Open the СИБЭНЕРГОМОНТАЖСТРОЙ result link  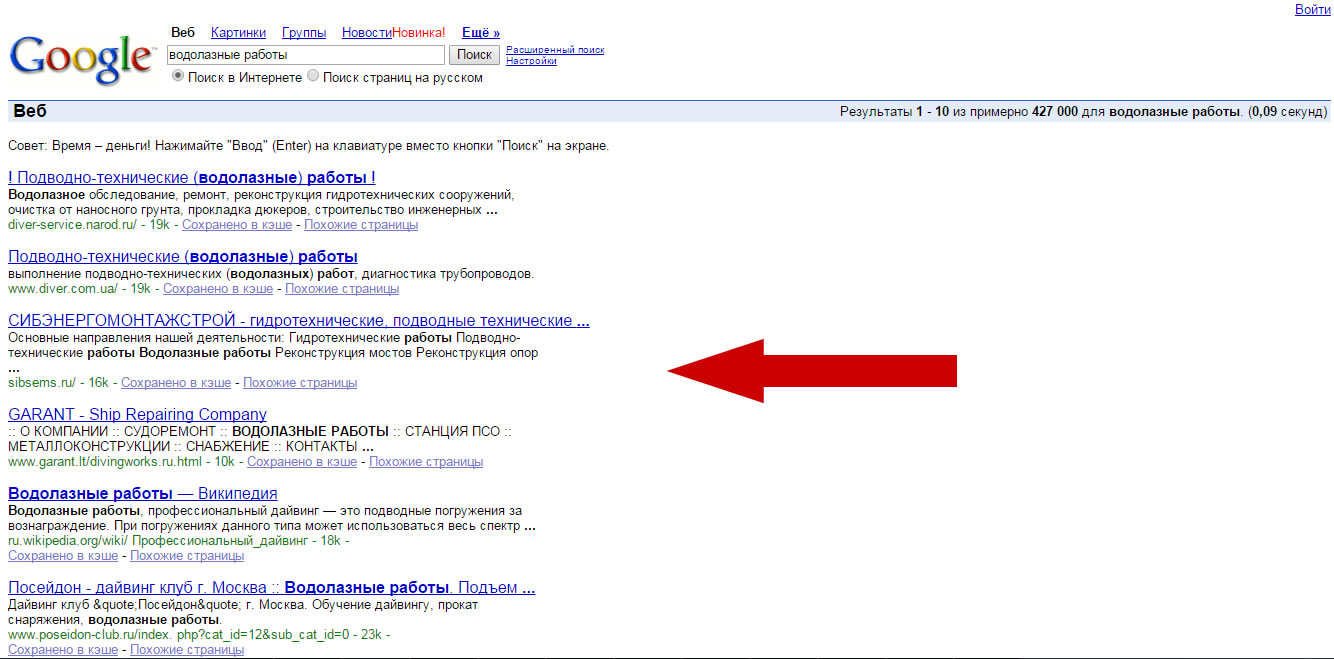coord(299,321)
